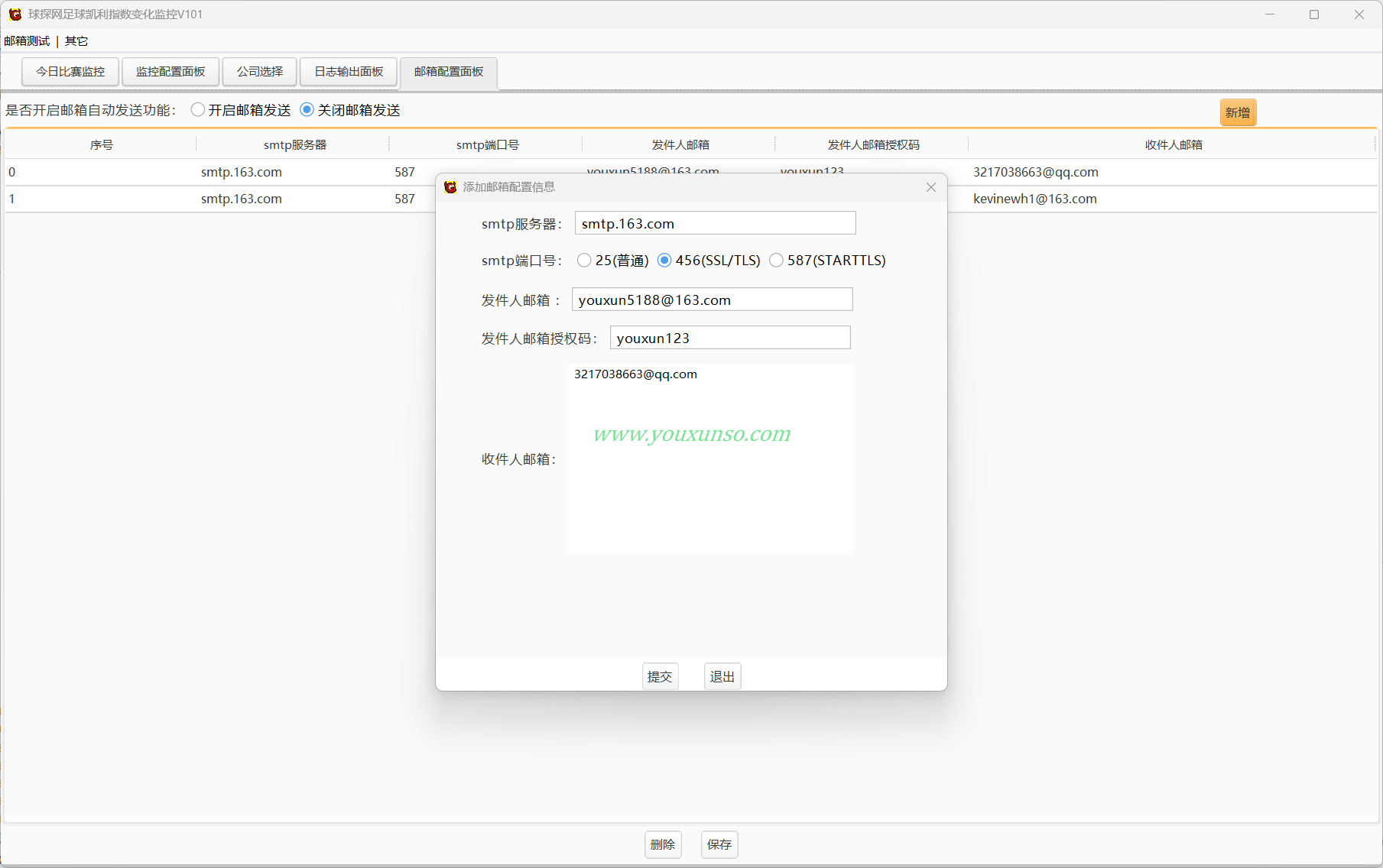Click the smtp端口号 column header

[x=487, y=145]
